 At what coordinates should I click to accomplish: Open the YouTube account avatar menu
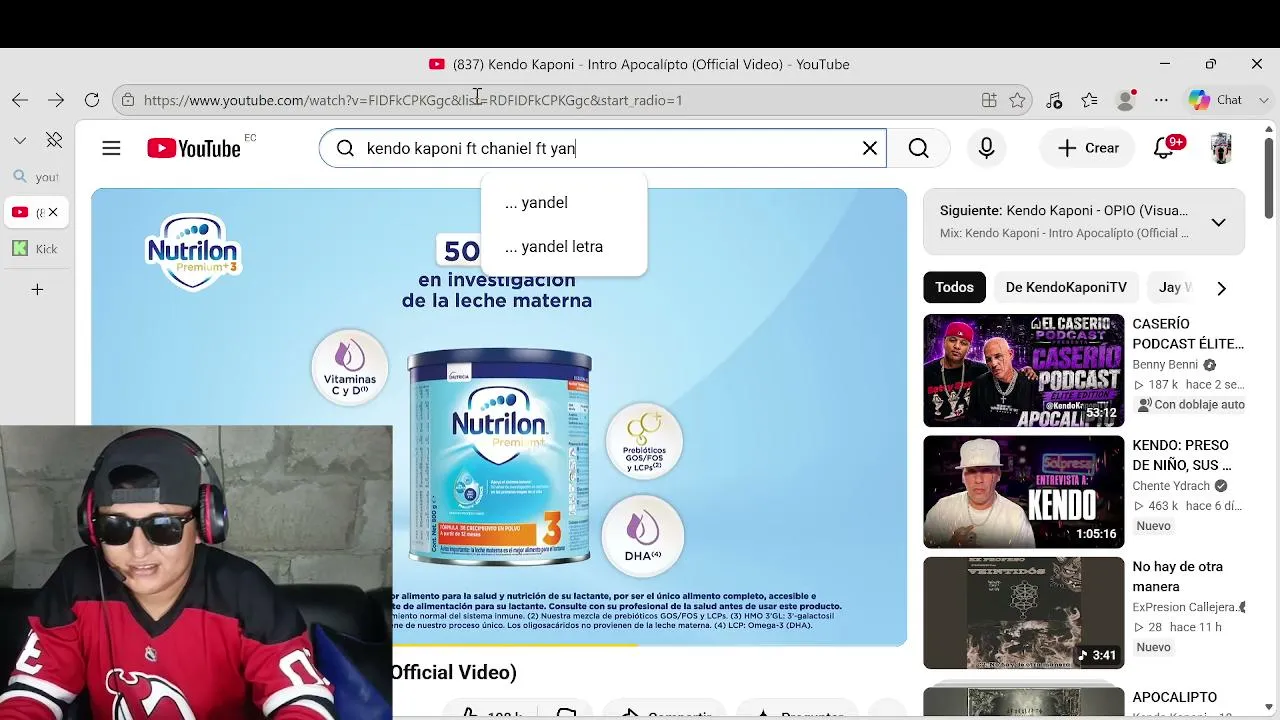[x=1221, y=148]
